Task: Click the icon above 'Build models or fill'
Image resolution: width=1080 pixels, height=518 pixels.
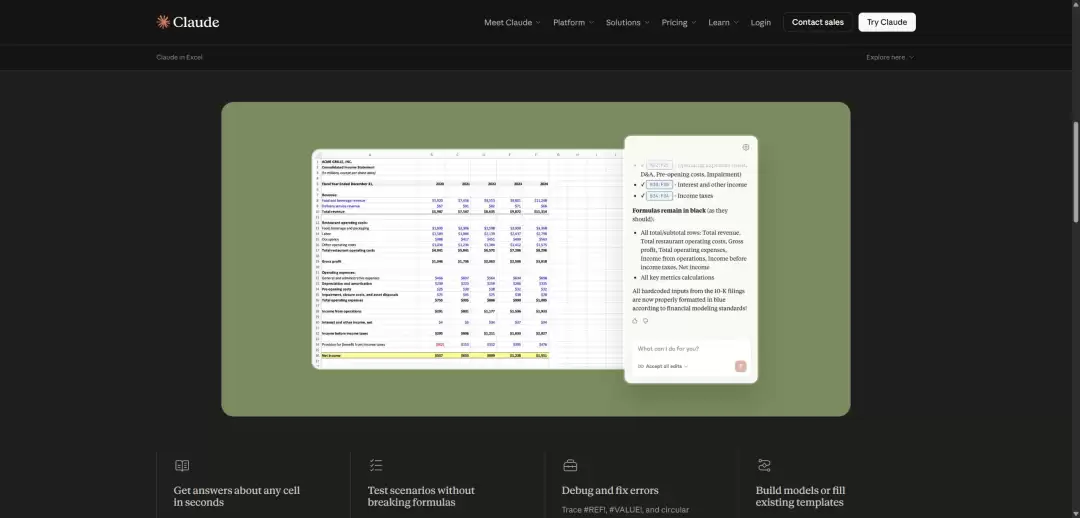Action: coord(764,466)
